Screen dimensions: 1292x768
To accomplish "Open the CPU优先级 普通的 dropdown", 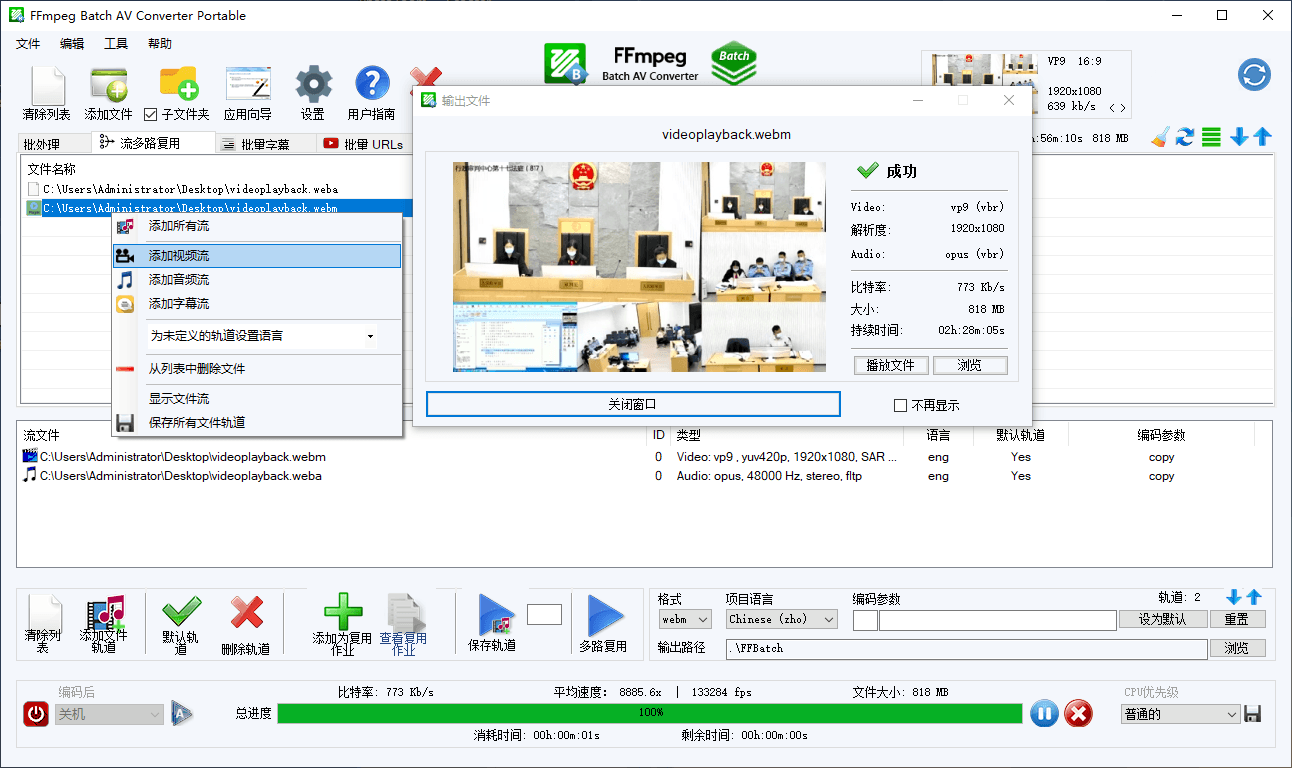I will tap(1181, 714).
